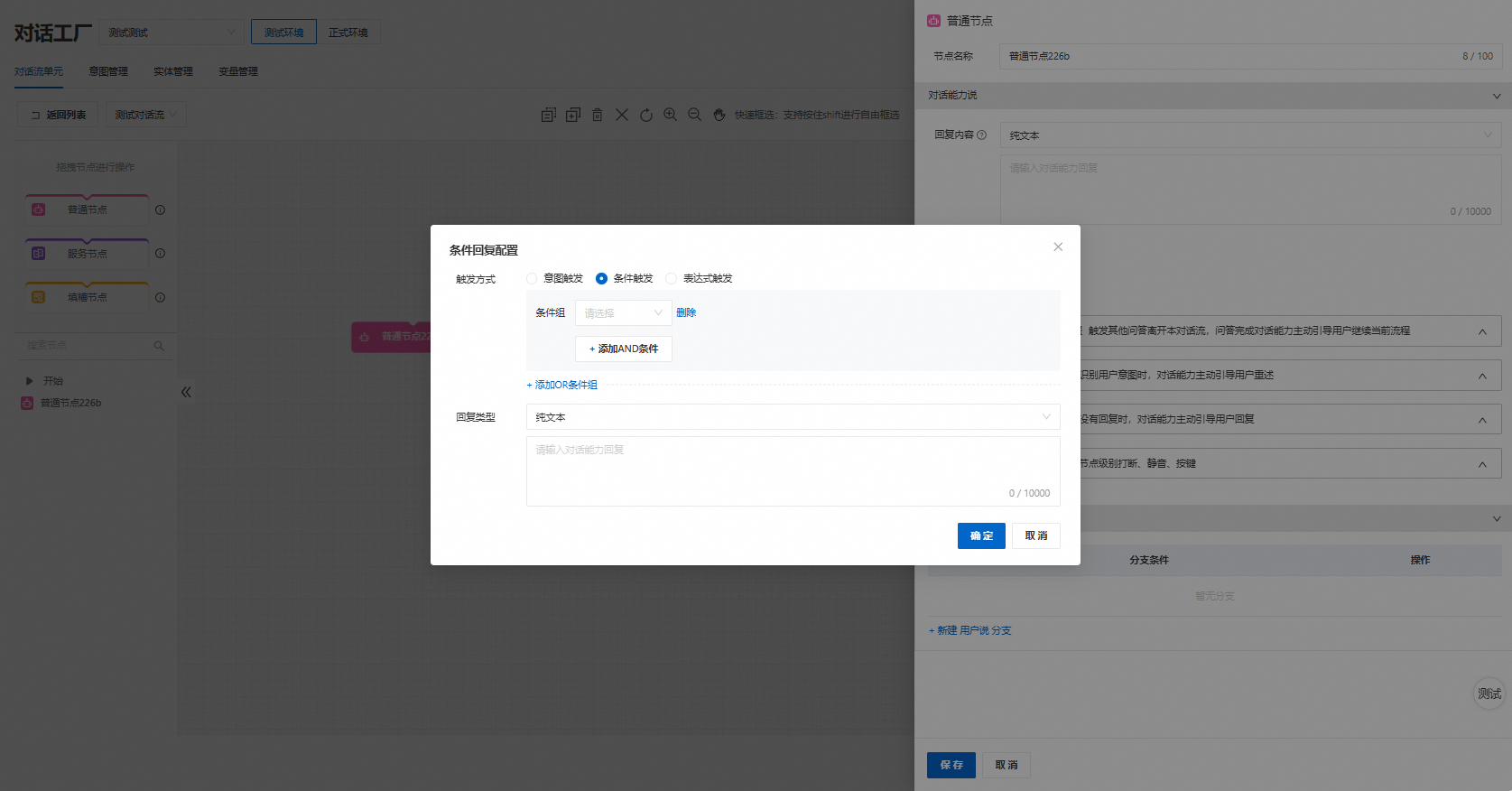Click 取消 button in side panel
Screen dimensions: 1512x791
tap(1006, 765)
